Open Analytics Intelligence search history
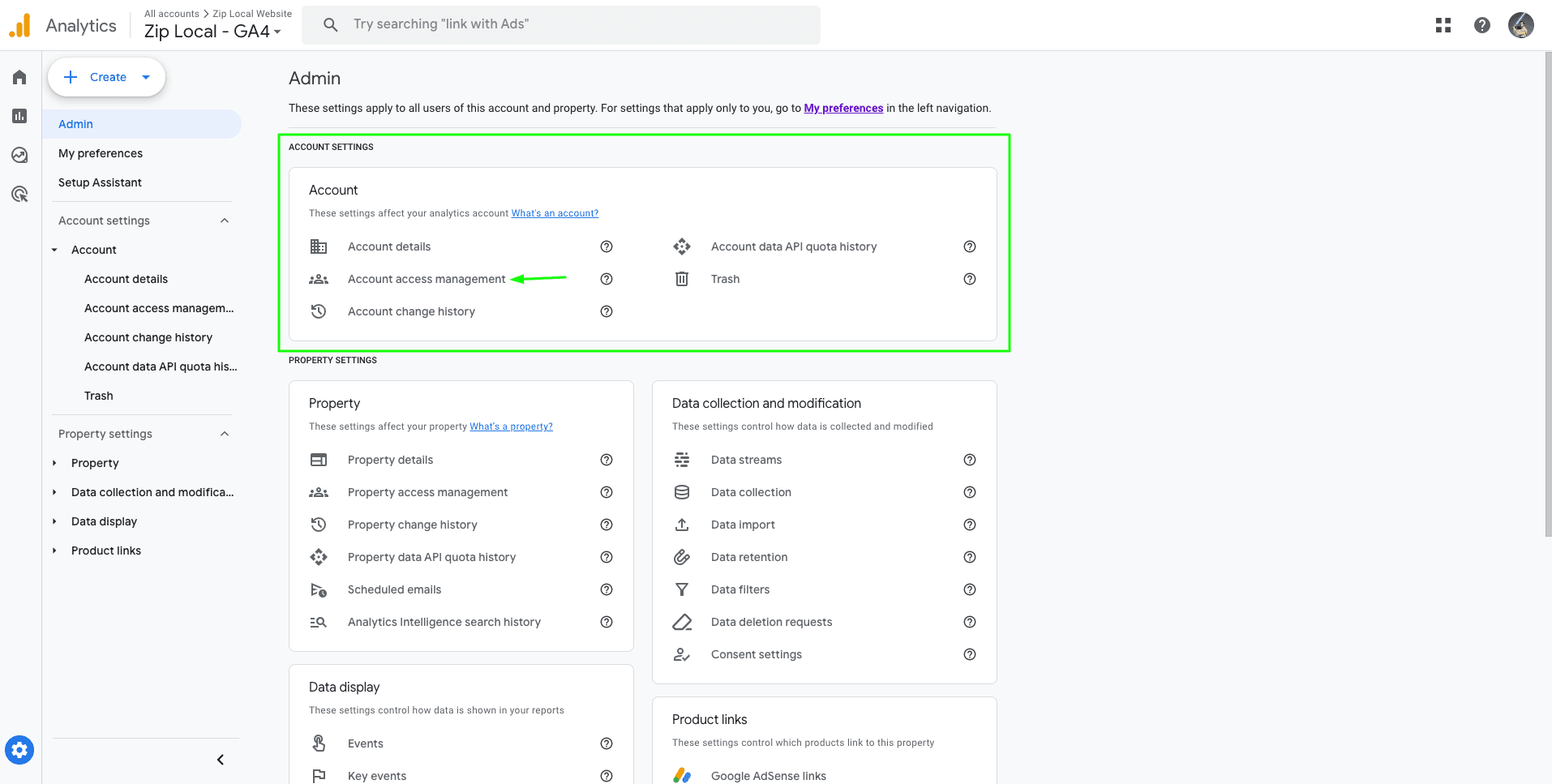Image resolution: width=1552 pixels, height=784 pixels. point(444,622)
